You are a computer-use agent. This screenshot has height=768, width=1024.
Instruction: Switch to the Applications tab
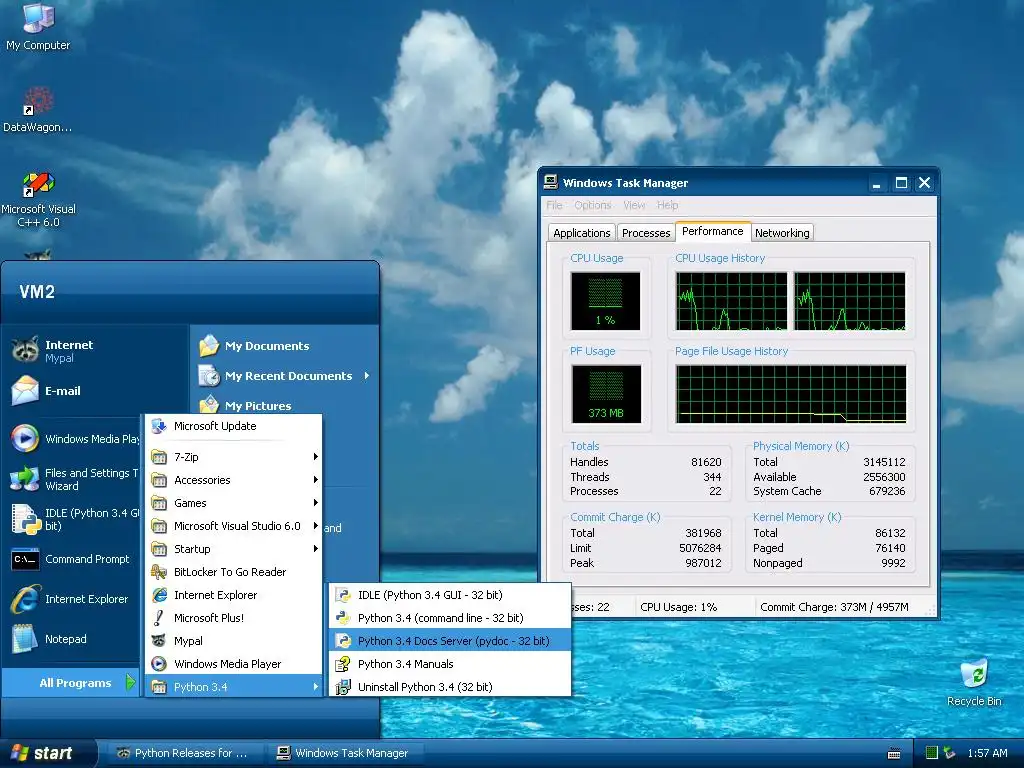coord(581,233)
